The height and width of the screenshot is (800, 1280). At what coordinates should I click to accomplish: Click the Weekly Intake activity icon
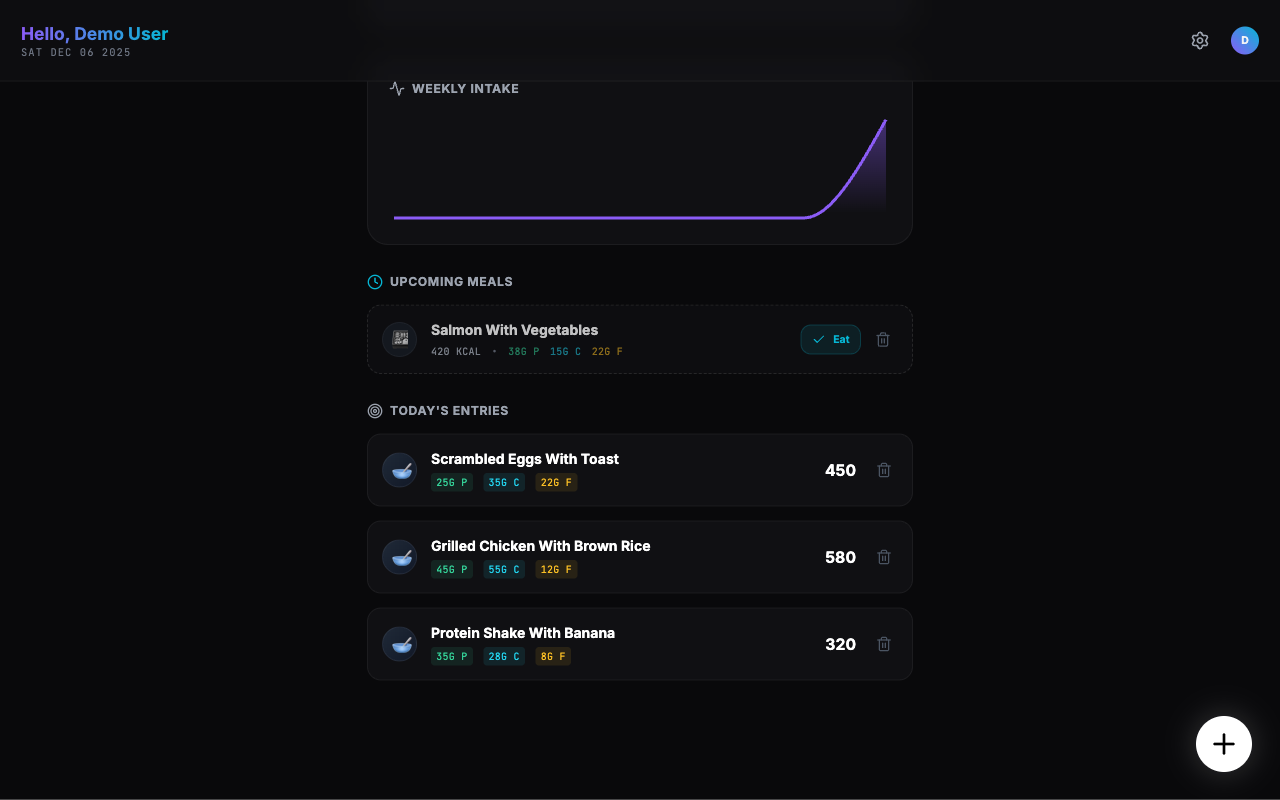[396, 88]
